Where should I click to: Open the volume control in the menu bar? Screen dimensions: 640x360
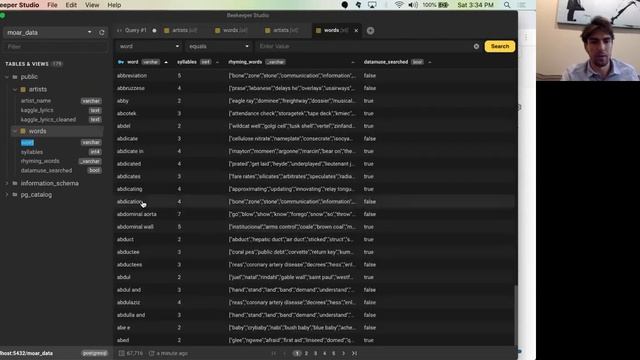pyautogui.click(x=413, y=5)
